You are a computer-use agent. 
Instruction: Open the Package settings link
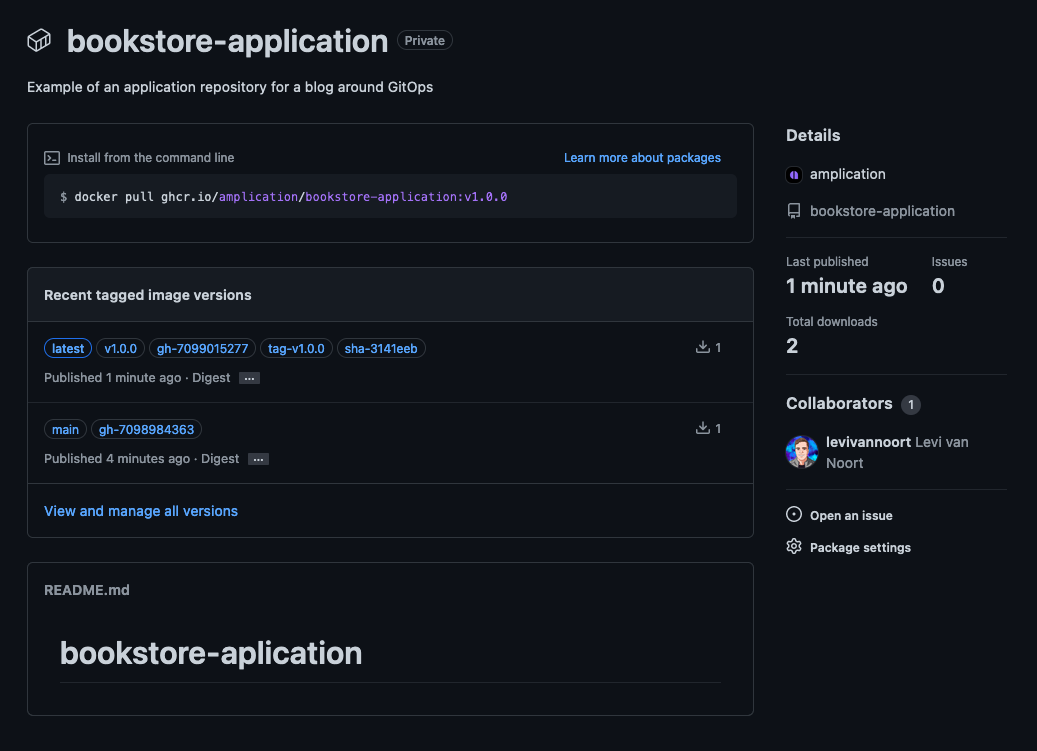860,547
